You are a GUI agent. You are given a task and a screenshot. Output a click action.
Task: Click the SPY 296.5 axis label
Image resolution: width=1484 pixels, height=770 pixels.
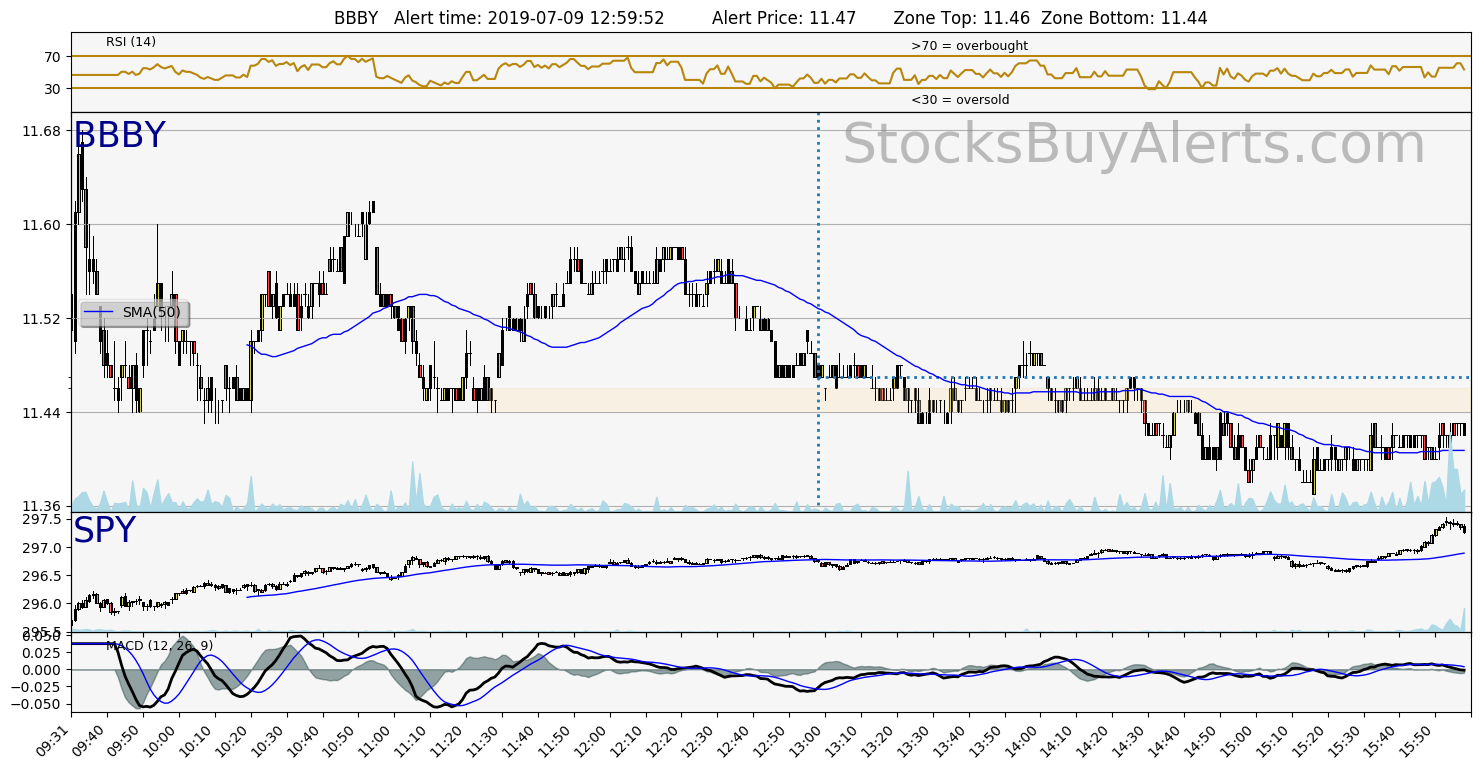40,576
